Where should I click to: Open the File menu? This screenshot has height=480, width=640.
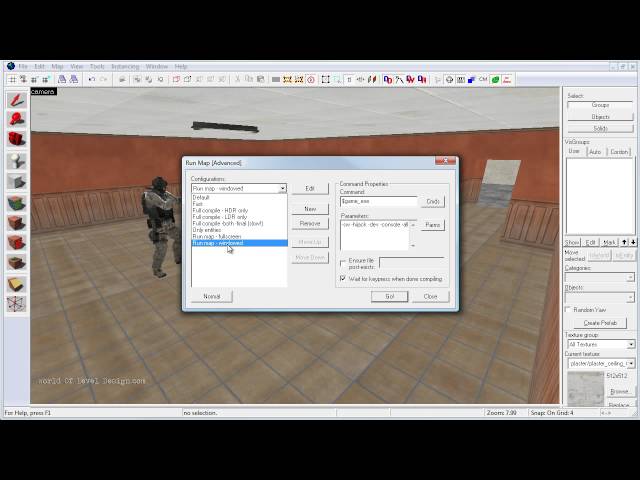click(23, 67)
